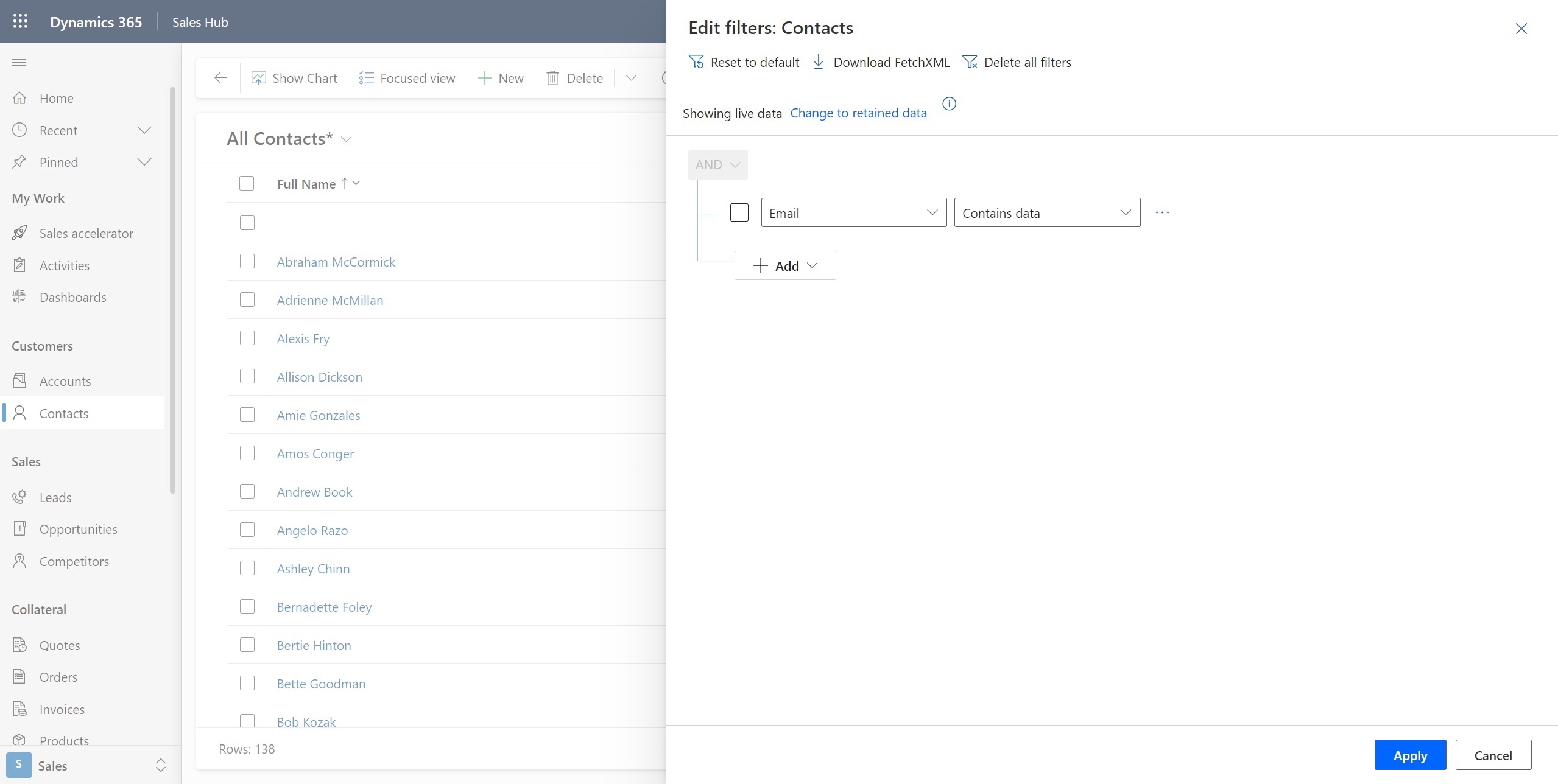Viewport: 1558px width, 784px height.
Task: Collapse the sidebar with hamburger icon
Action: tap(19, 62)
